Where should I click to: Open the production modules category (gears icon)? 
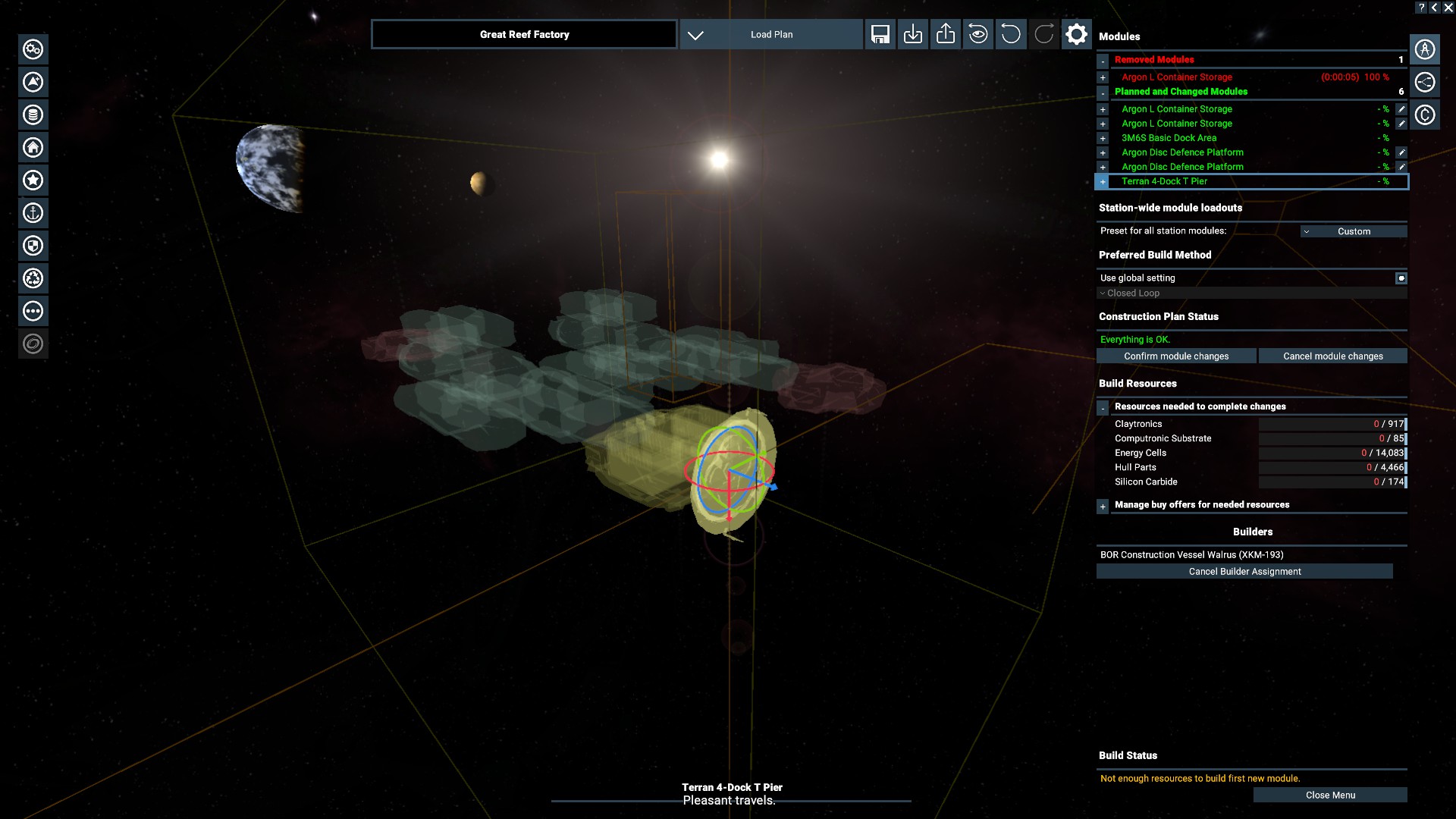click(x=33, y=49)
